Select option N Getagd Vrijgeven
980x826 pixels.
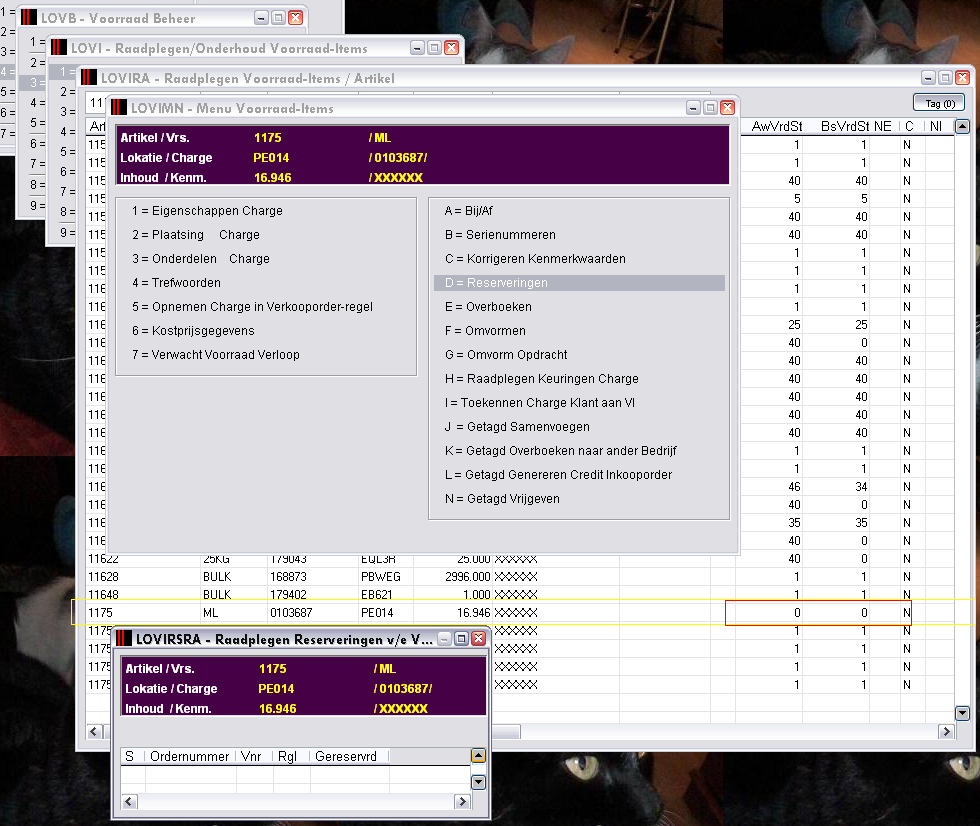[502, 499]
